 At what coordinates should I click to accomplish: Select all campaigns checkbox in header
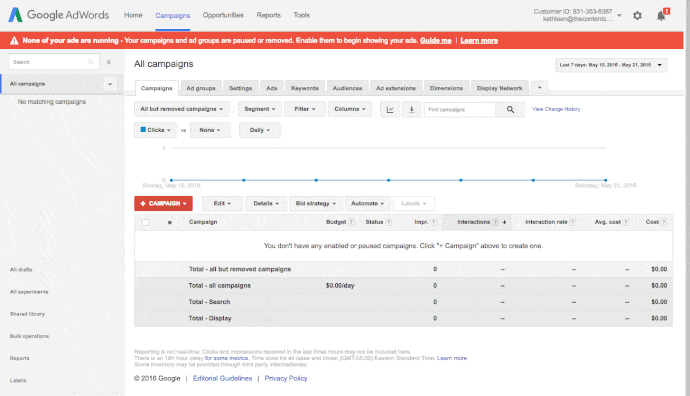pyautogui.click(x=145, y=222)
